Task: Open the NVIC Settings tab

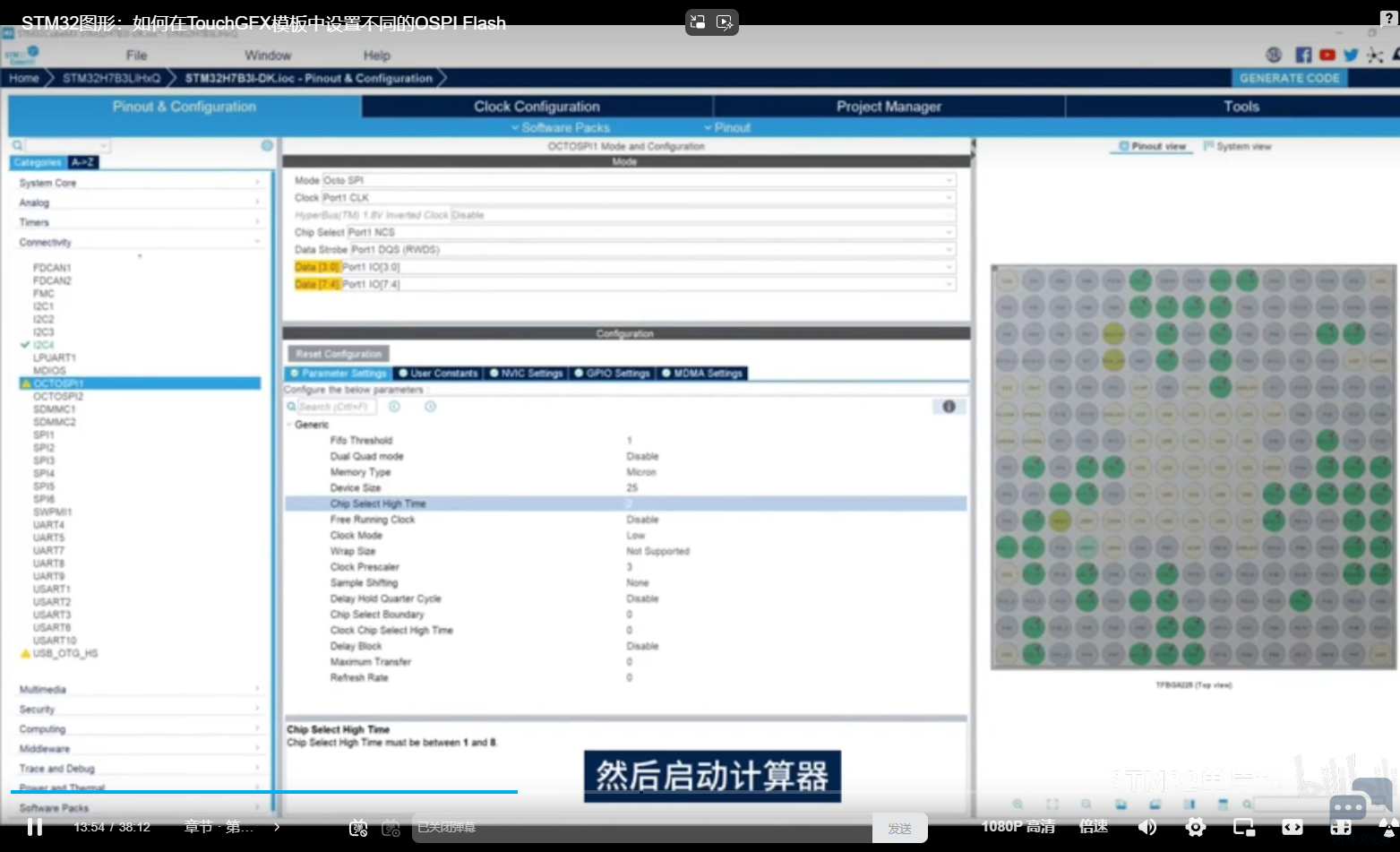Action: [x=527, y=373]
